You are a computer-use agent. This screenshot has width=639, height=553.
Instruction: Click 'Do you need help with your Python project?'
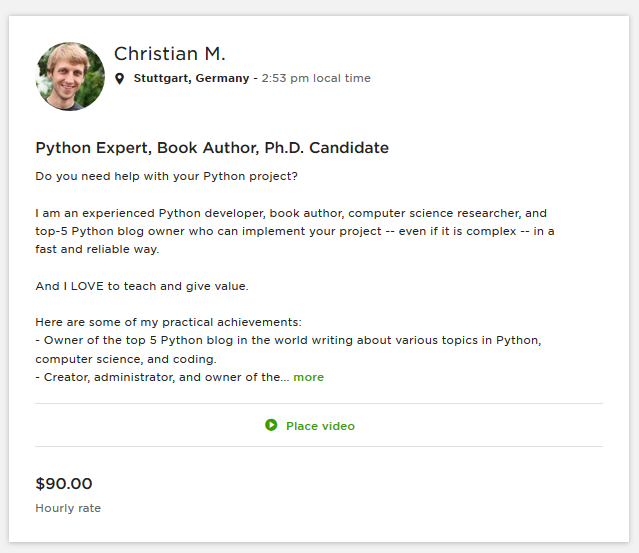click(166, 177)
